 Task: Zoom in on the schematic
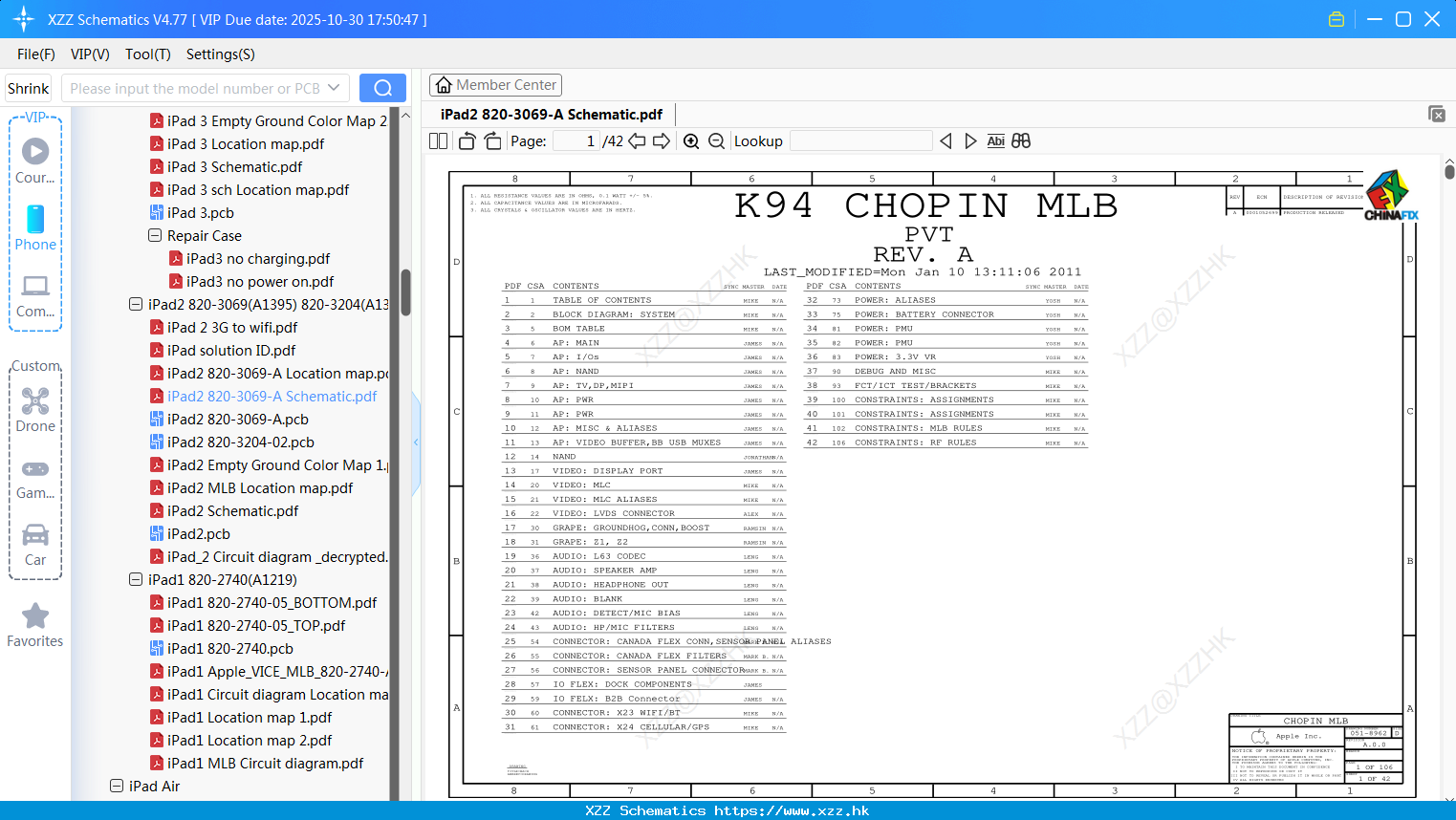pyautogui.click(x=691, y=141)
